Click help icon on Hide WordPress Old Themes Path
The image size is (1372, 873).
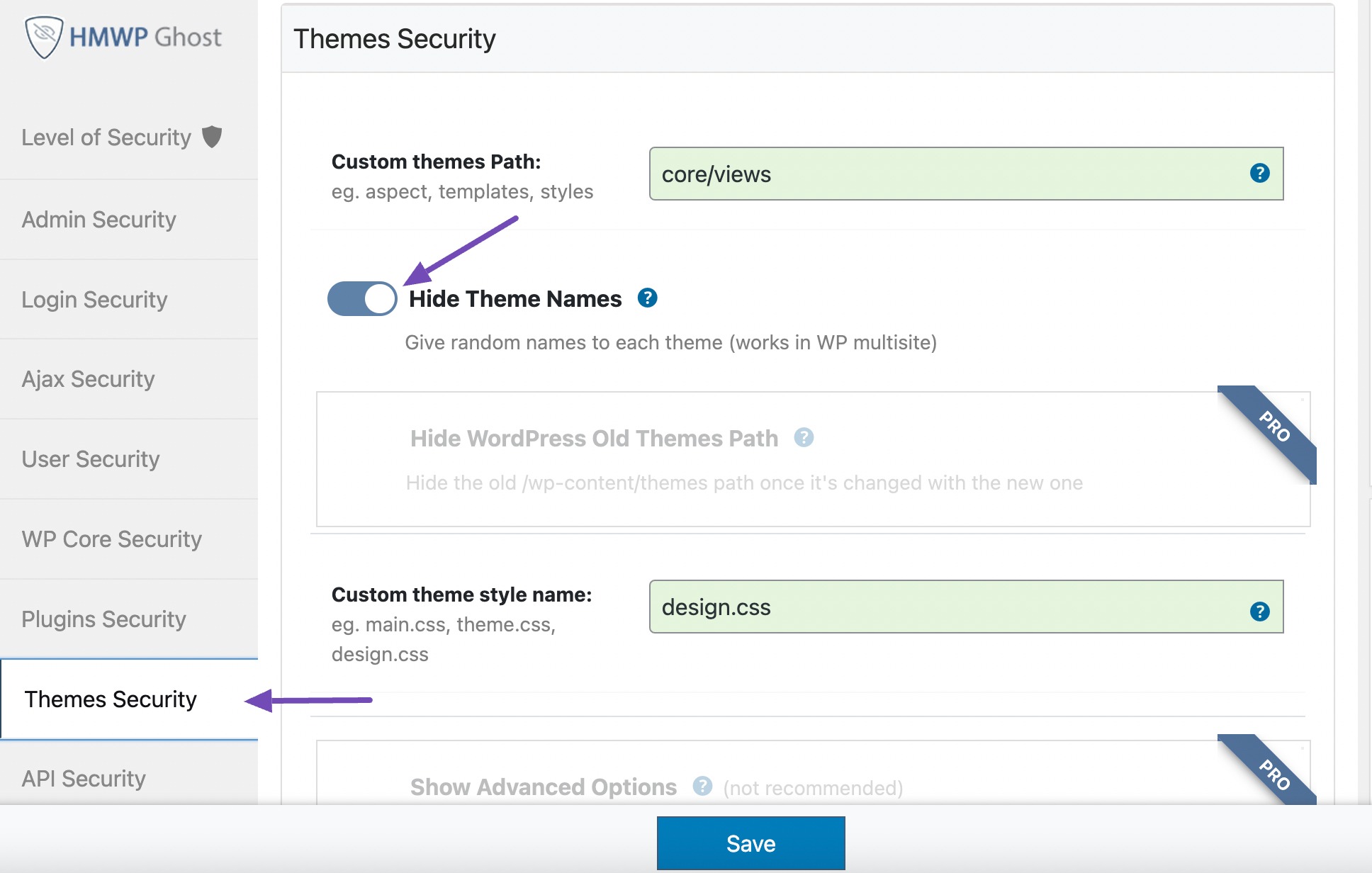[x=804, y=439]
